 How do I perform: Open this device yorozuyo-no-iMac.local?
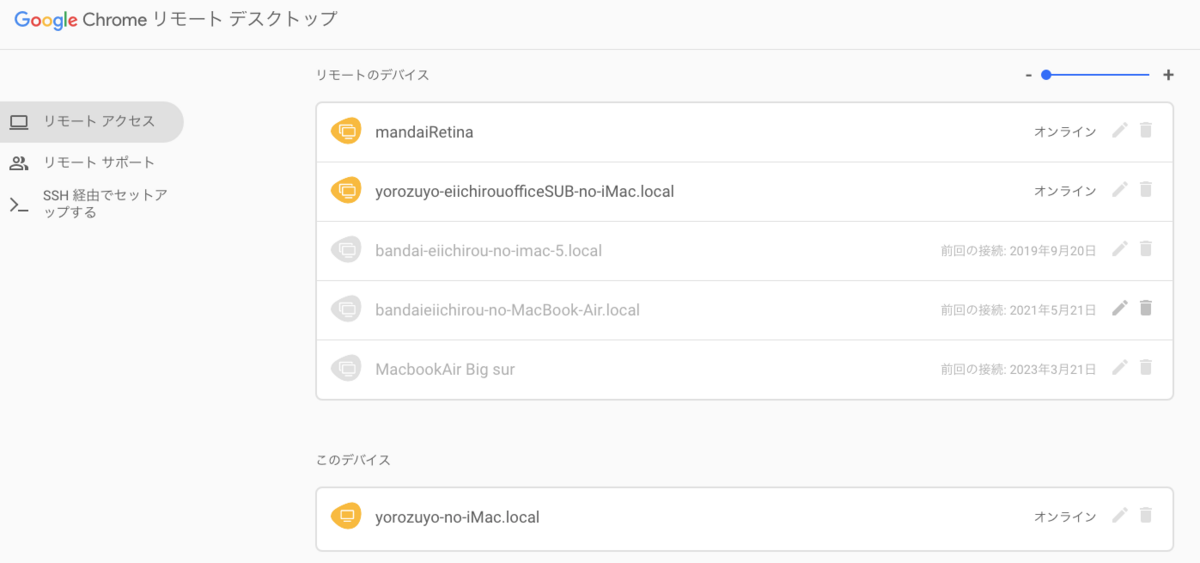click(744, 517)
